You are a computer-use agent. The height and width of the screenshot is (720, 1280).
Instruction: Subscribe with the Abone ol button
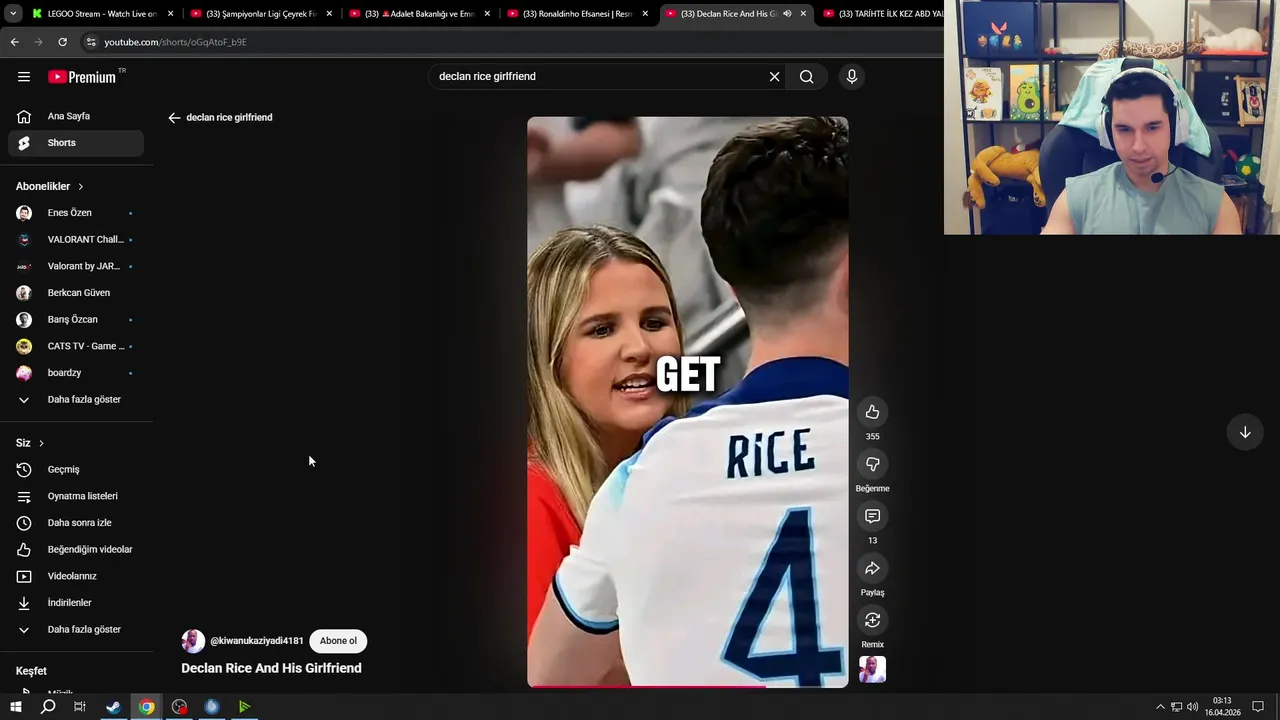pos(338,641)
